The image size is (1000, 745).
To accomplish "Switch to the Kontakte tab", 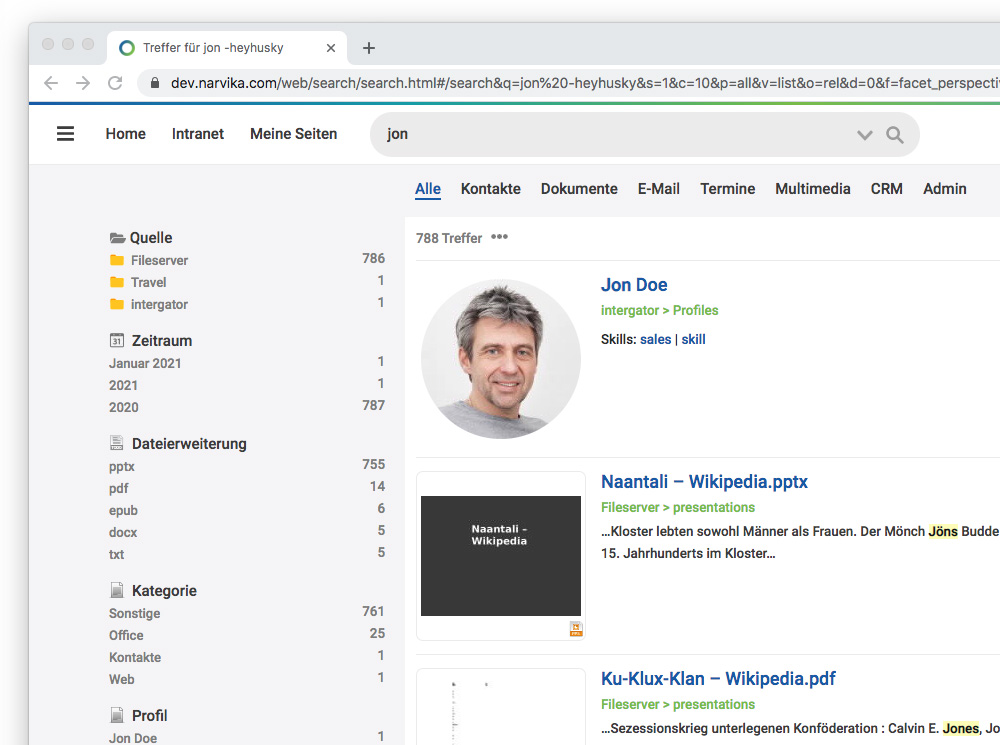I will click(x=490, y=189).
